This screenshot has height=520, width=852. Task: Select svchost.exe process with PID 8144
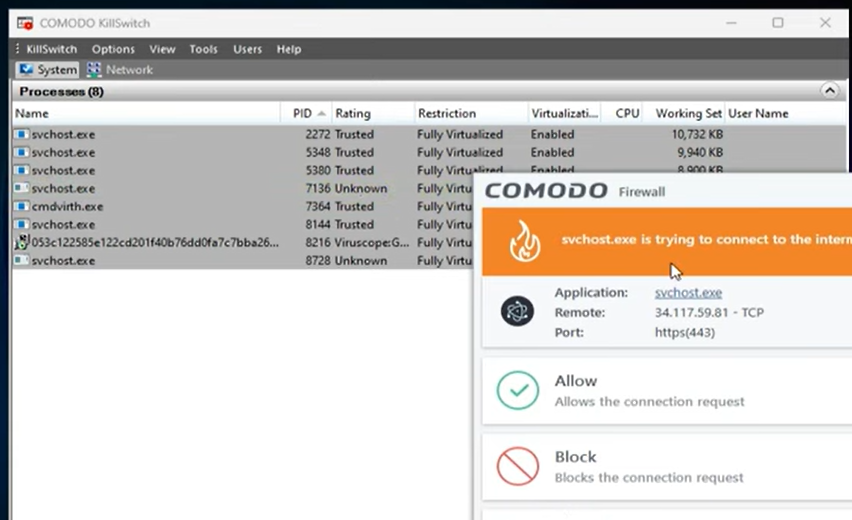pos(242,224)
